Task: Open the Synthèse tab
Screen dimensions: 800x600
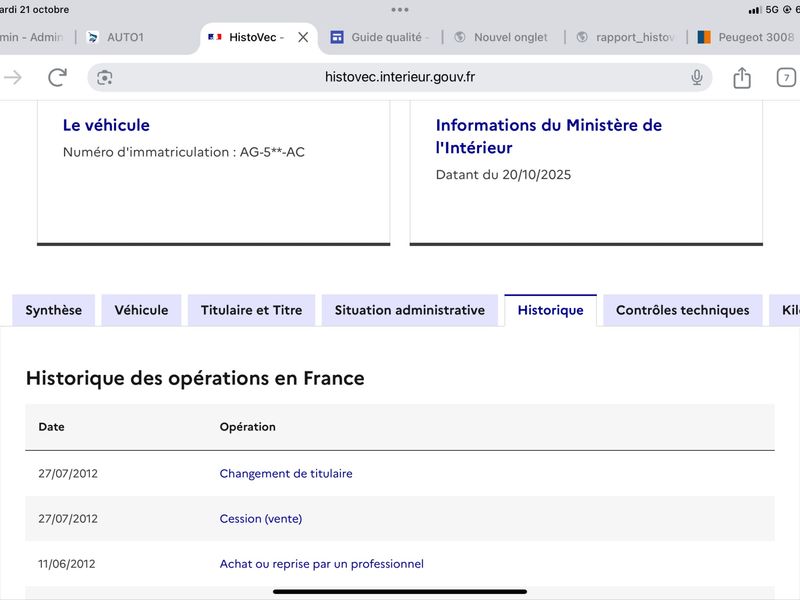Action: click(x=54, y=310)
